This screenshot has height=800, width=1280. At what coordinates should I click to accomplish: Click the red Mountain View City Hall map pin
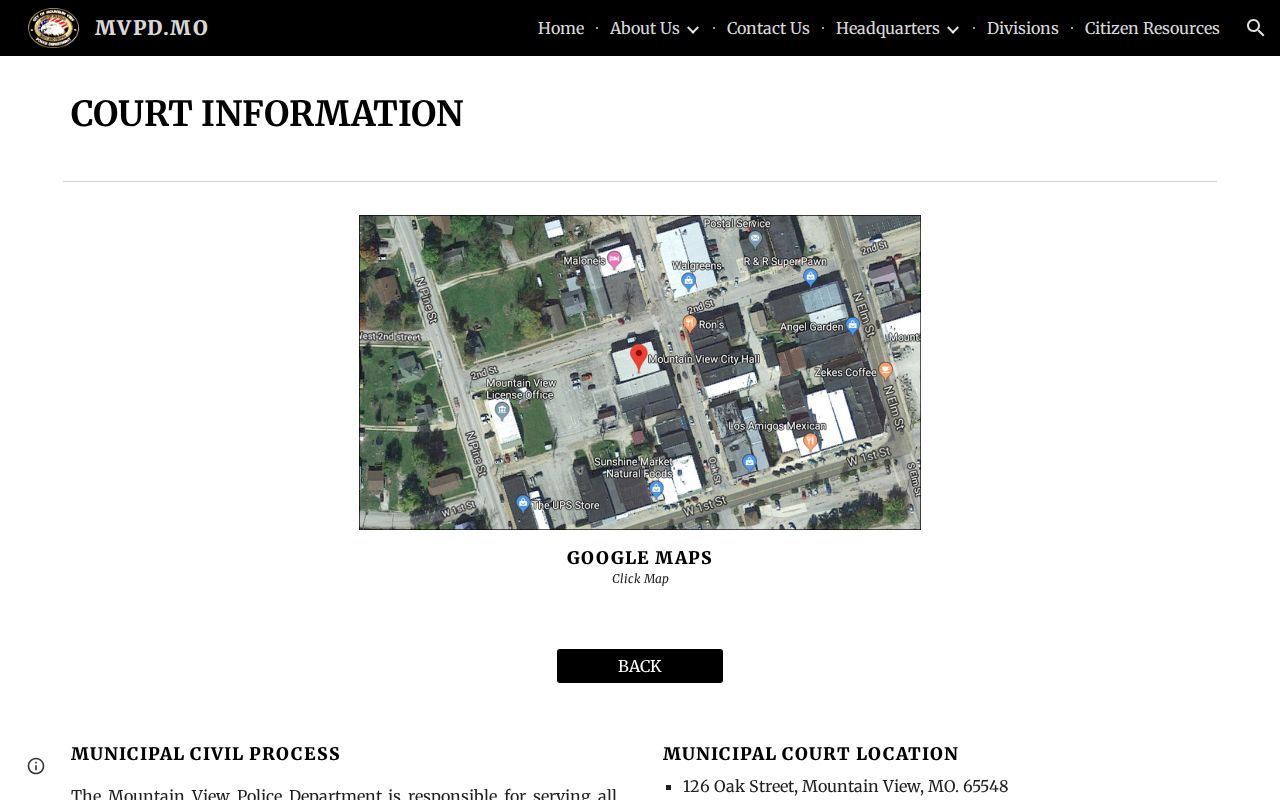point(638,358)
